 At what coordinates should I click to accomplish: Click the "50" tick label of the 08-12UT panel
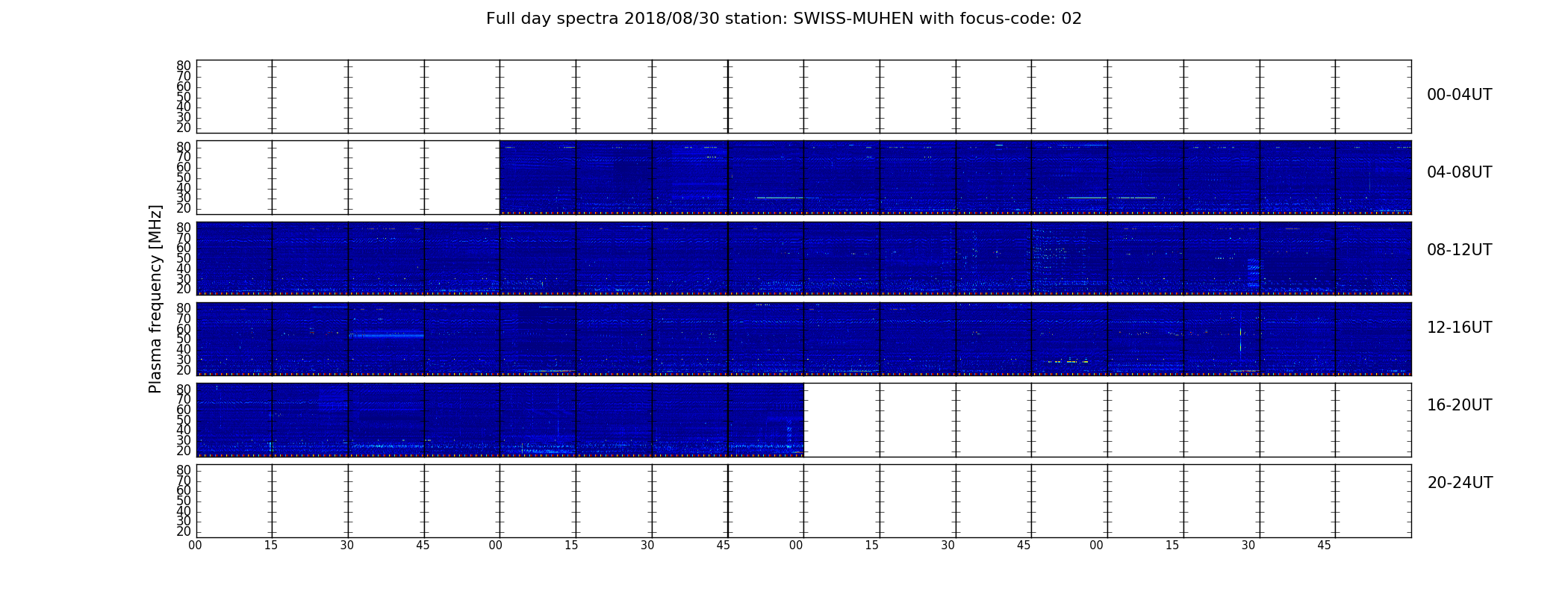pos(184,258)
